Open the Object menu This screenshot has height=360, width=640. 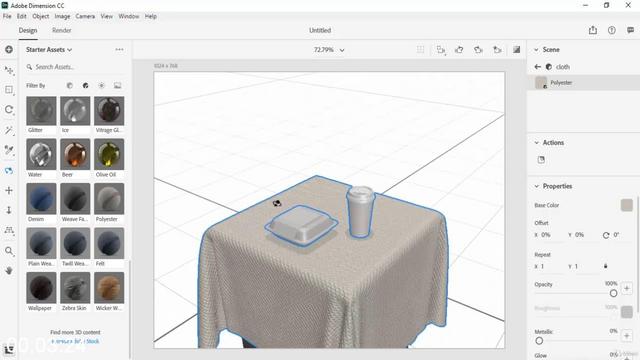pos(40,16)
